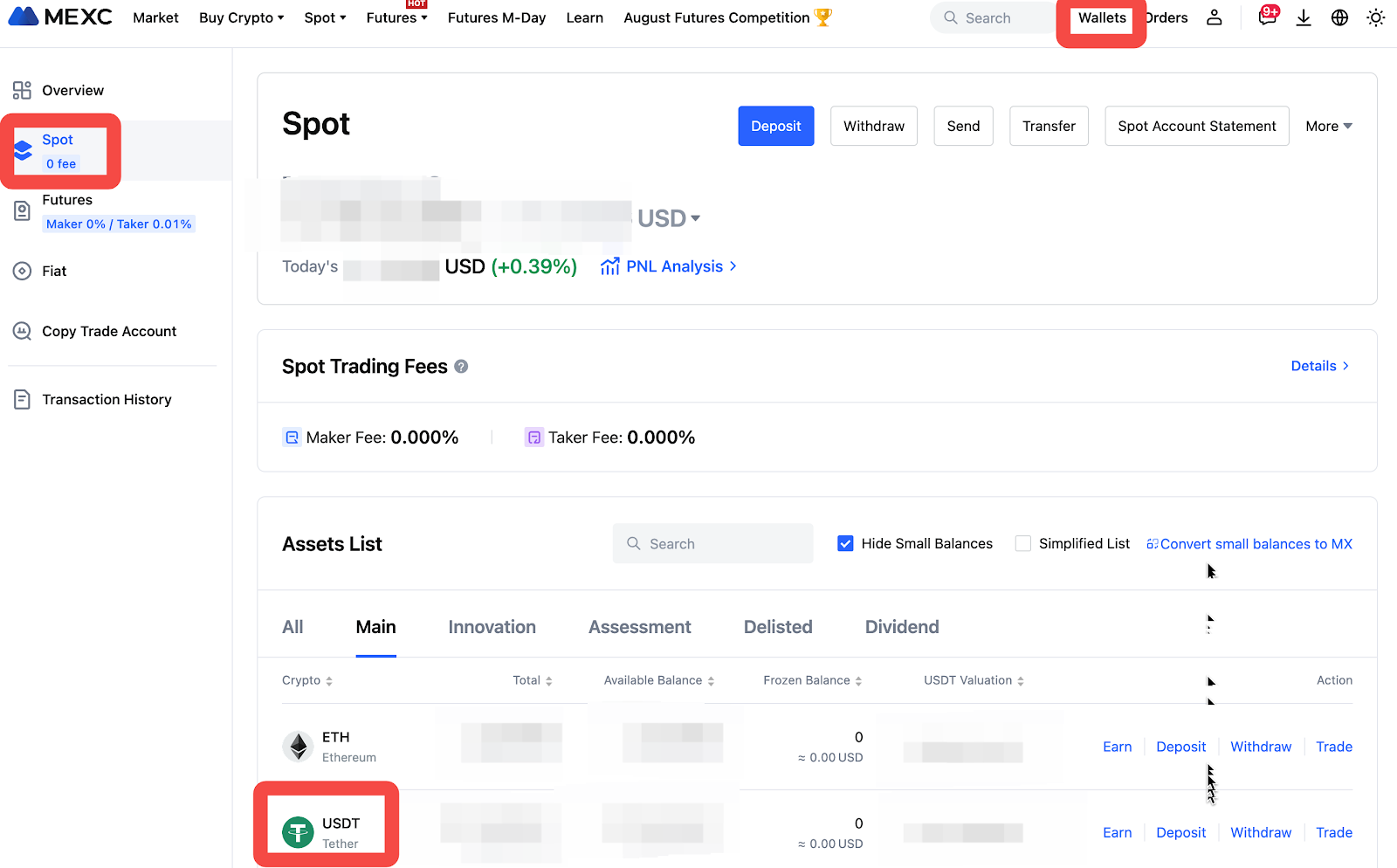Switch to the Innovation tab
The image size is (1397, 868).
492,627
